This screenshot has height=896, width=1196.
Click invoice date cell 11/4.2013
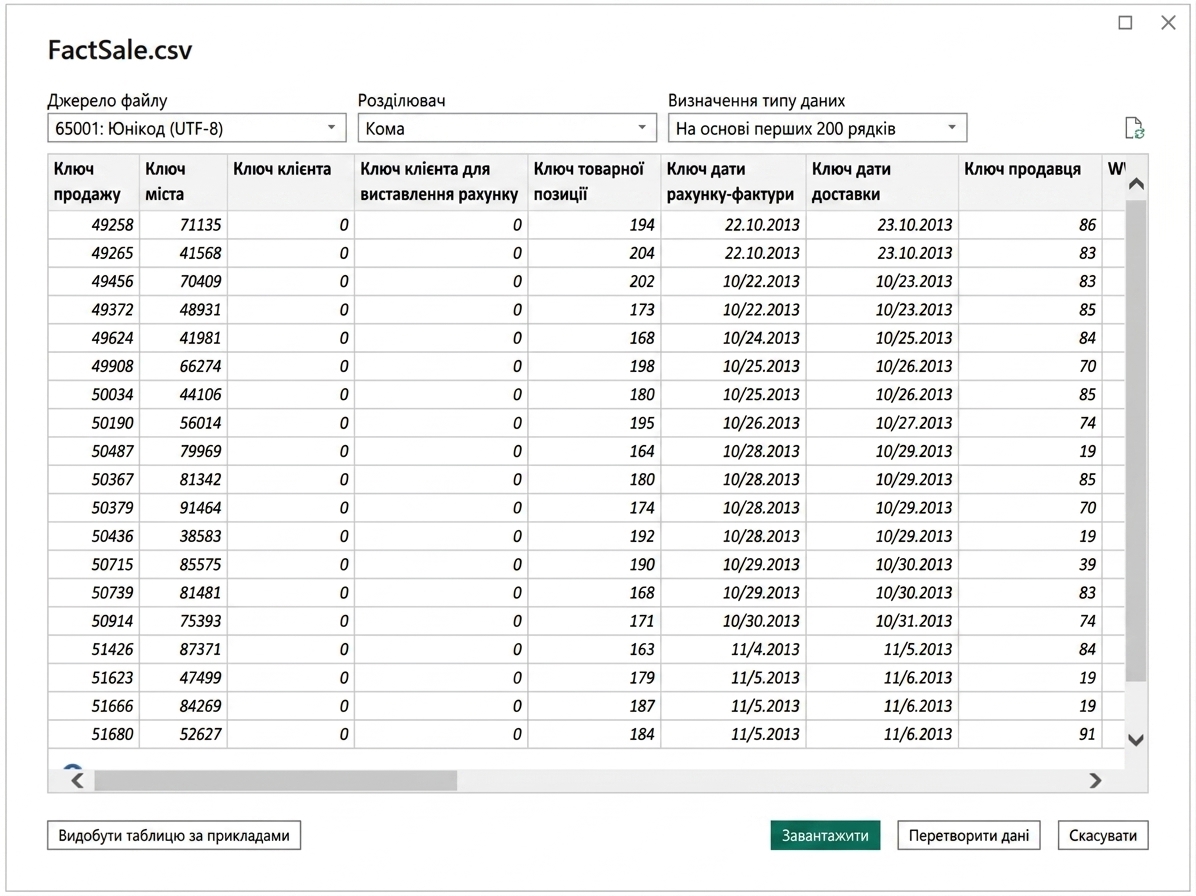pyautogui.click(x=733, y=649)
